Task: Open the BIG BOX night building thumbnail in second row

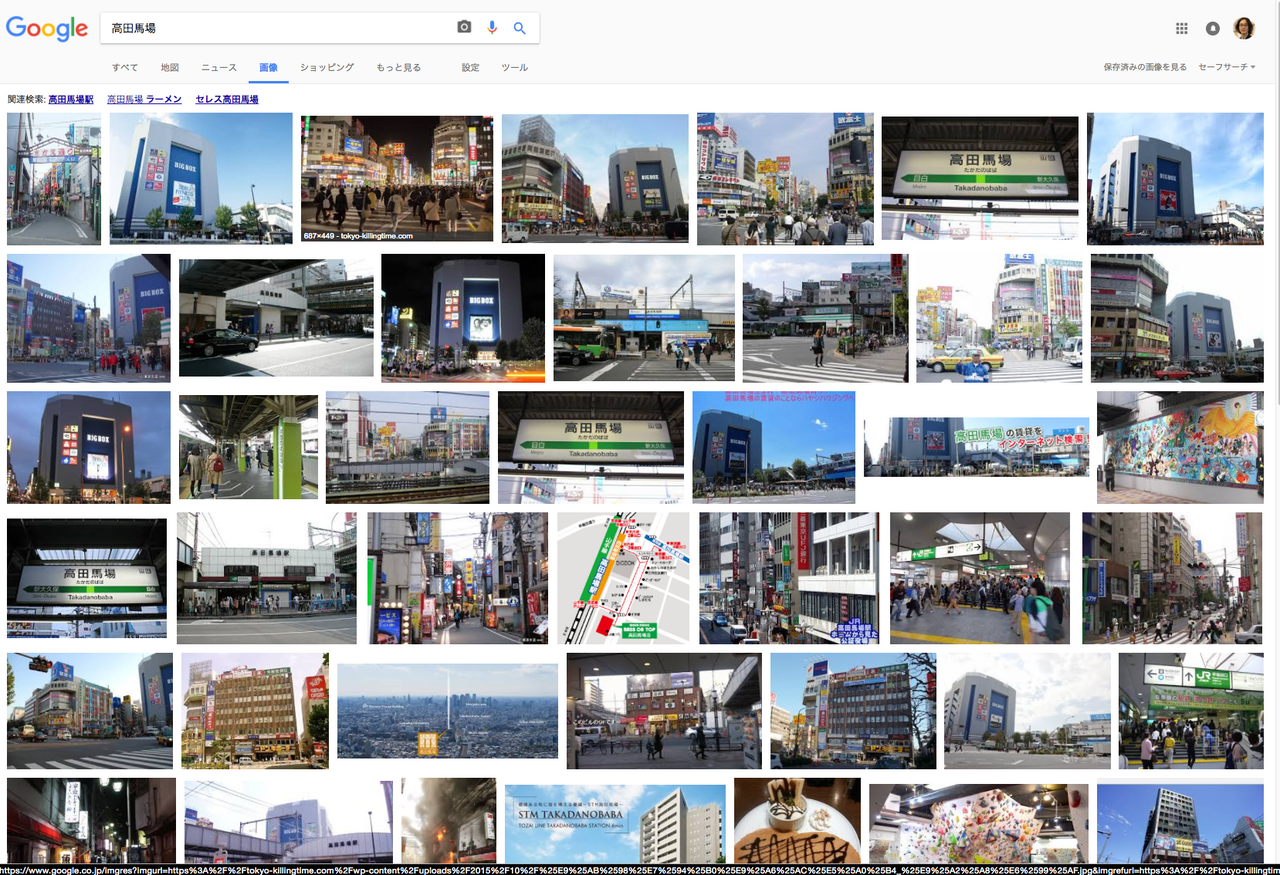Action: [x=463, y=318]
